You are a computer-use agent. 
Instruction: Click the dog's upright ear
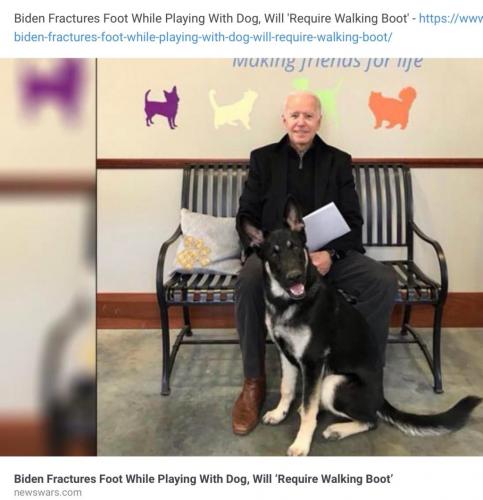293,213
